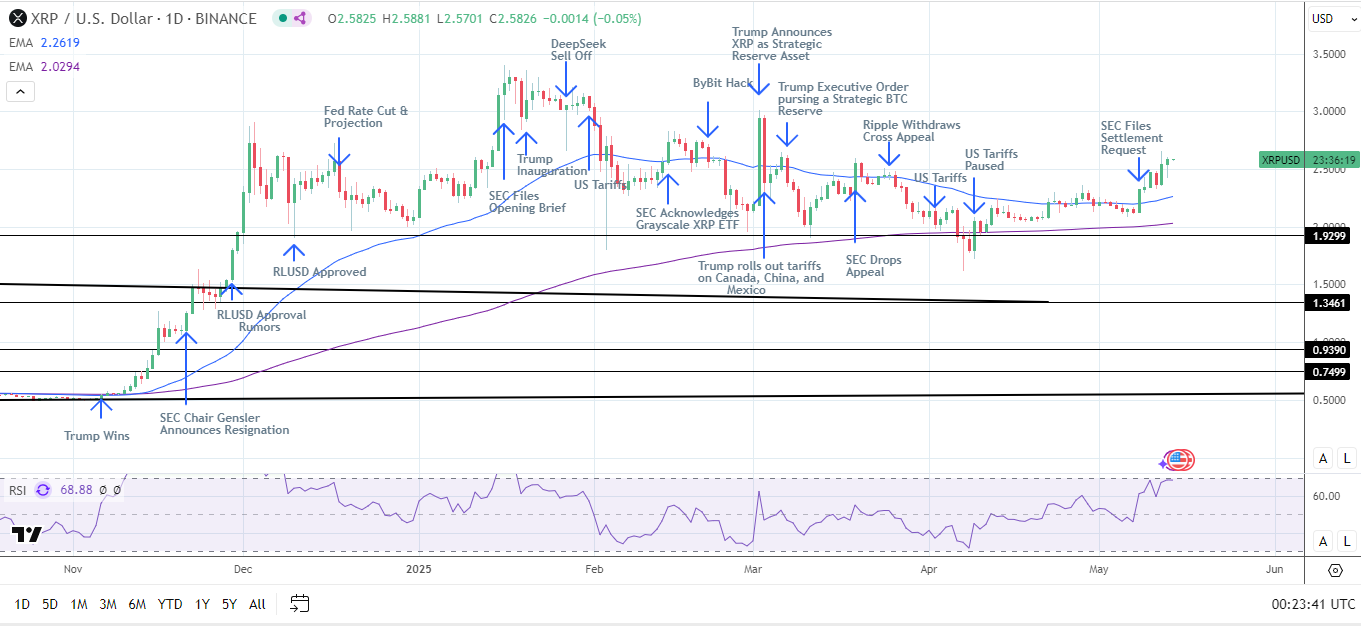Select the 1M time range

click(x=79, y=604)
